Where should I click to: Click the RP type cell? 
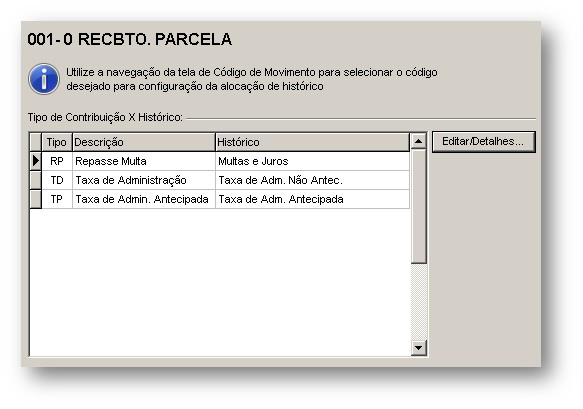[57, 161]
